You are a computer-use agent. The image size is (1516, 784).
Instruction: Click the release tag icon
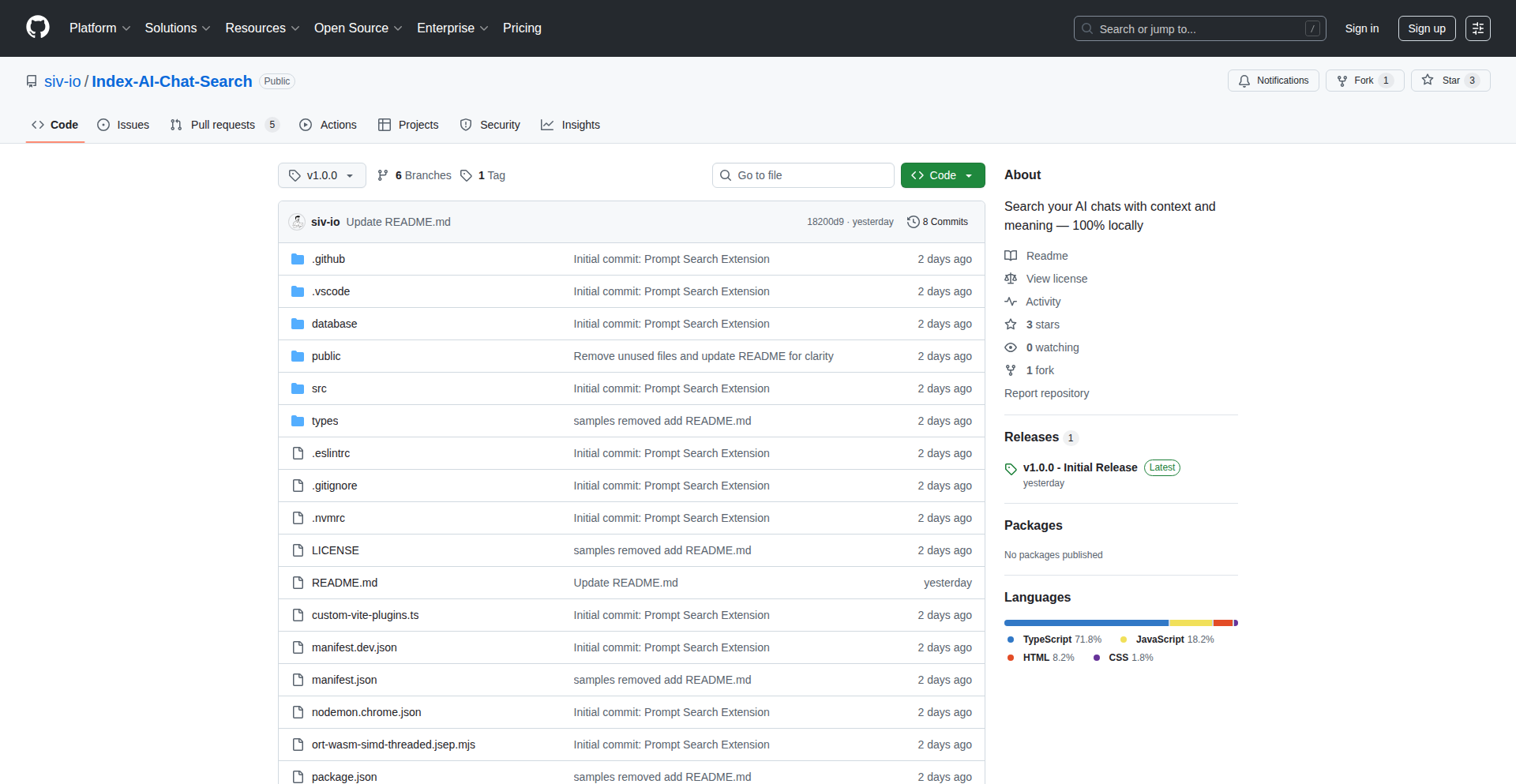(x=1011, y=469)
